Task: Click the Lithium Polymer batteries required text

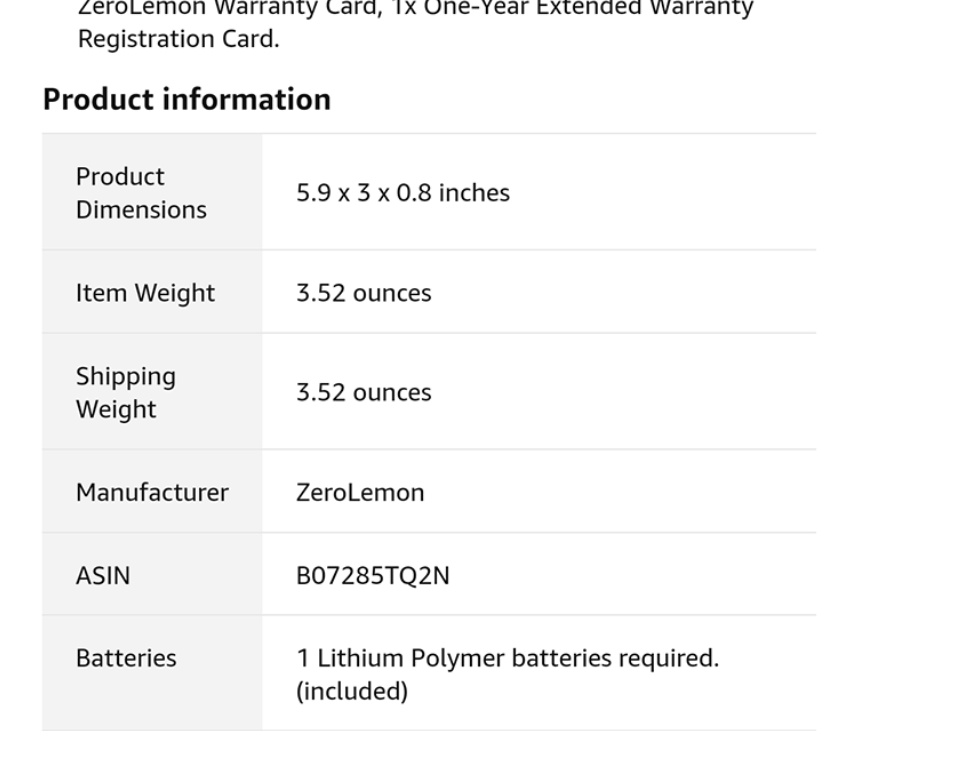Action: 507,658
